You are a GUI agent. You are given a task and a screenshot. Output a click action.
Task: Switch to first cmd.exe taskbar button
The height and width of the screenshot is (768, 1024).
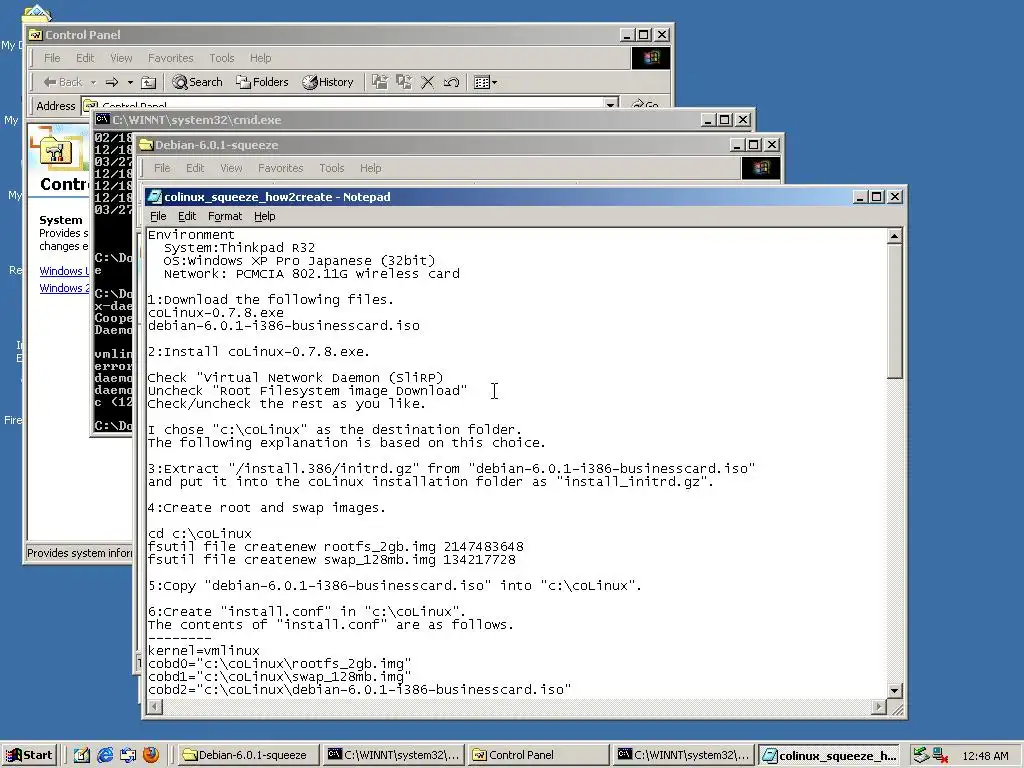394,755
